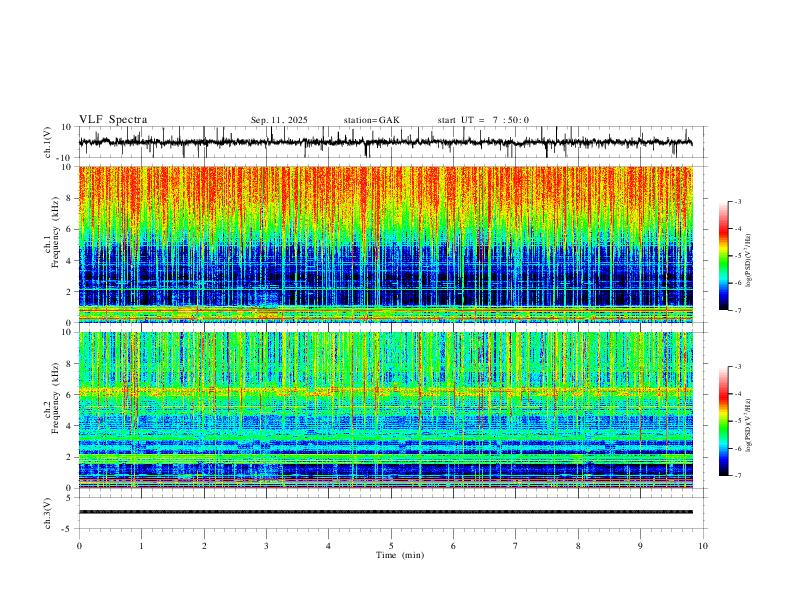Click the time axis tick label "4"
This screenshot has width=792, height=612.
tap(328, 546)
